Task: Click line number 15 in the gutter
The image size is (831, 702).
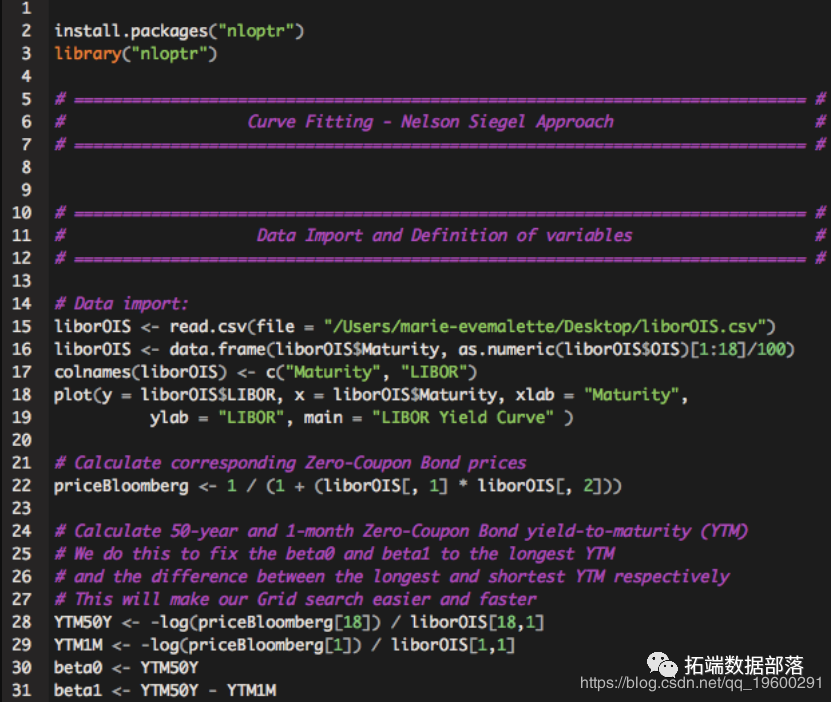Action: [23, 327]
